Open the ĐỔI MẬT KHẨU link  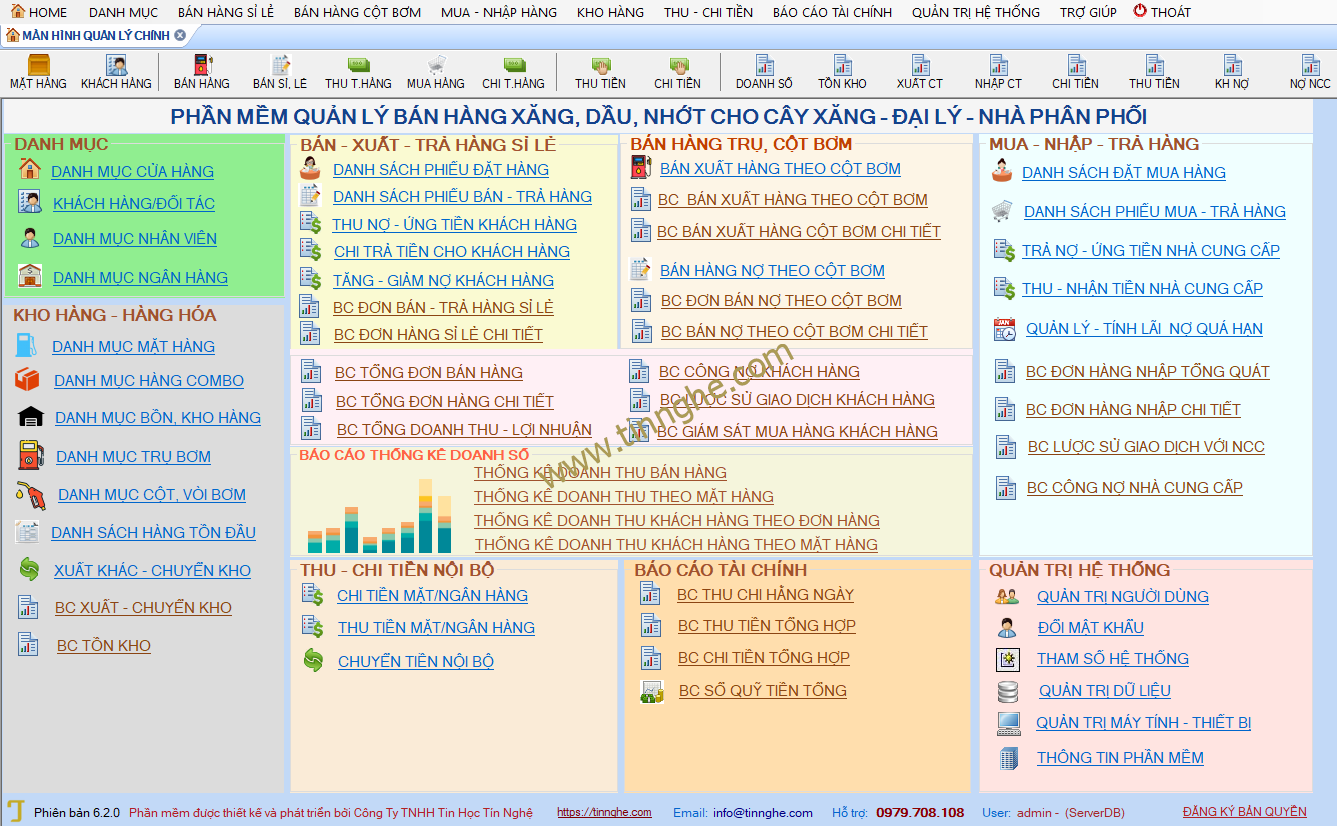pos(1090,628)
